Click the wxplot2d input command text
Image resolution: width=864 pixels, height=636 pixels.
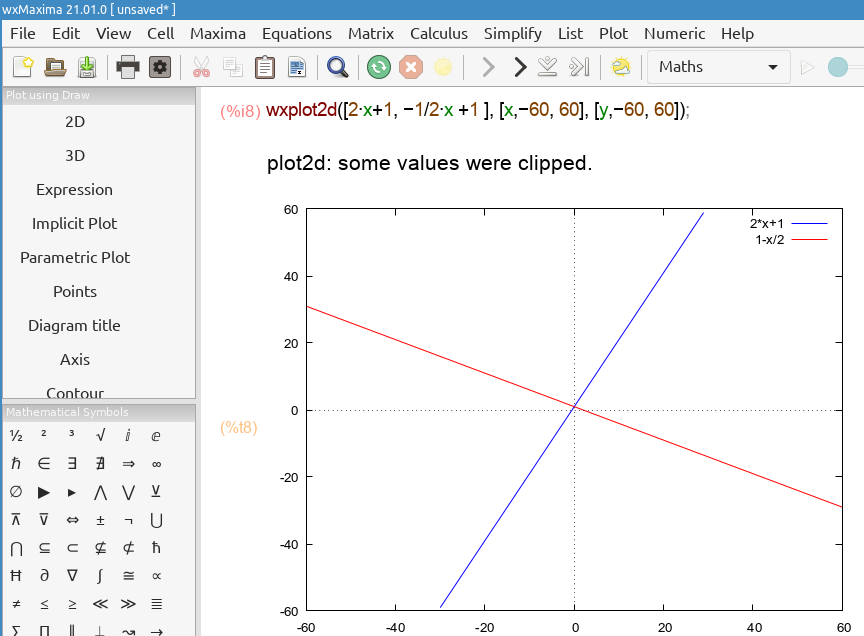pos(477,110)
